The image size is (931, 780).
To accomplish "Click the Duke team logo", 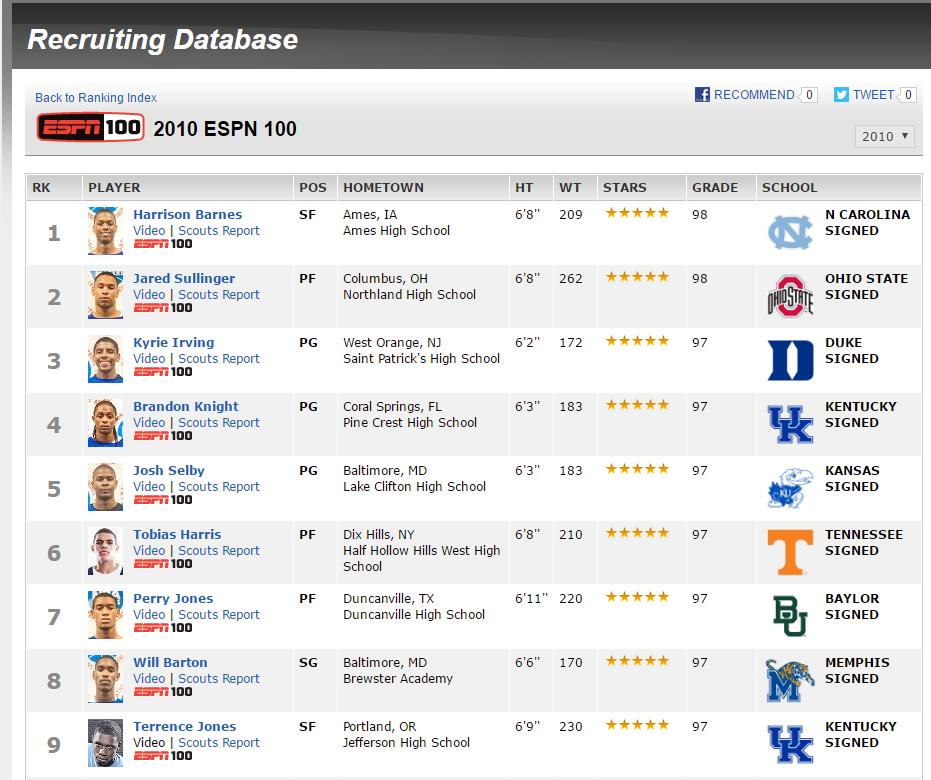I will coord(790,360).
